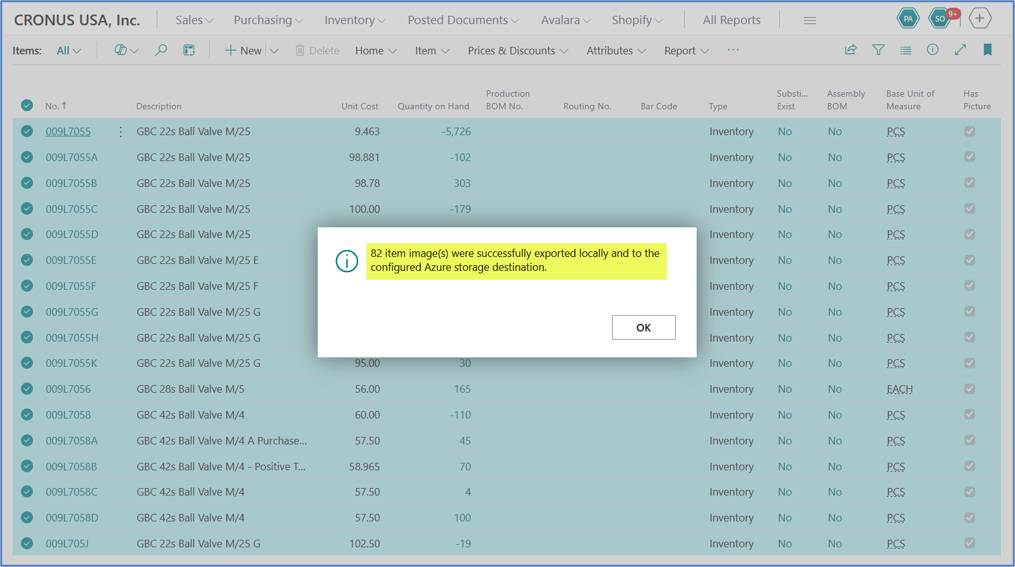1015x567 pixels.
Task: Open item 009L7055K link
Action: 71,363
